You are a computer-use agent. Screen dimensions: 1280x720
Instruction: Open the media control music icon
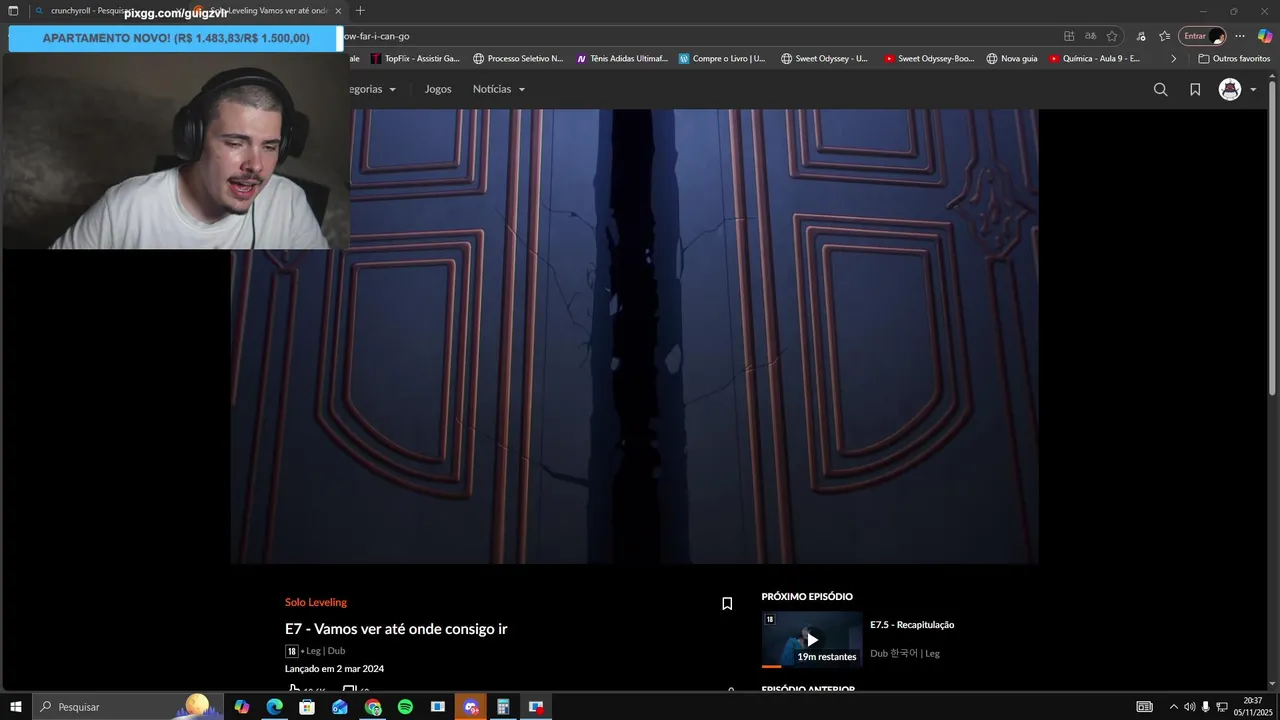click(1141, 36)
